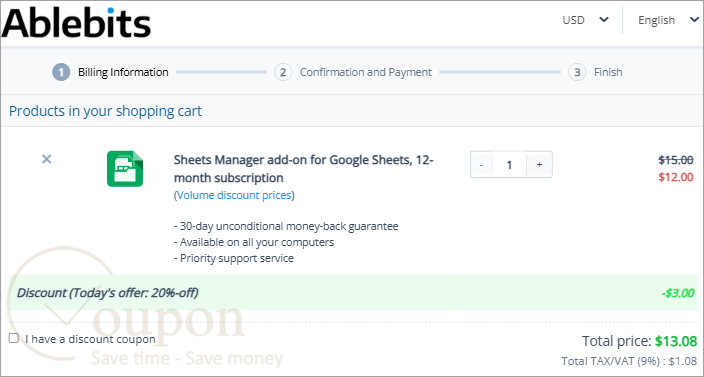Click the "Priority support service" line
The width and height of the screenshot is (704, 377).
(233, 259)
